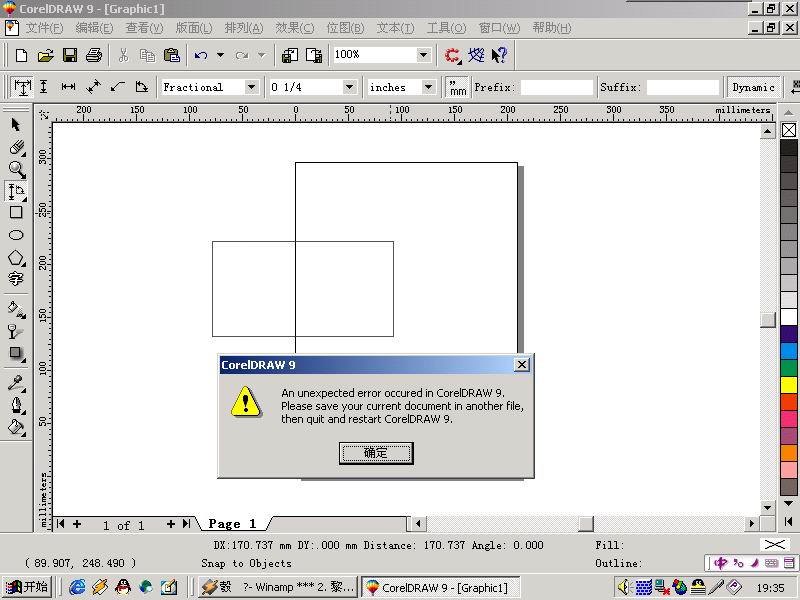Image resolution: width=800 pixels, height=600 pixels.
Task: Cut selection with scissors icon
Action: [123, 55]
